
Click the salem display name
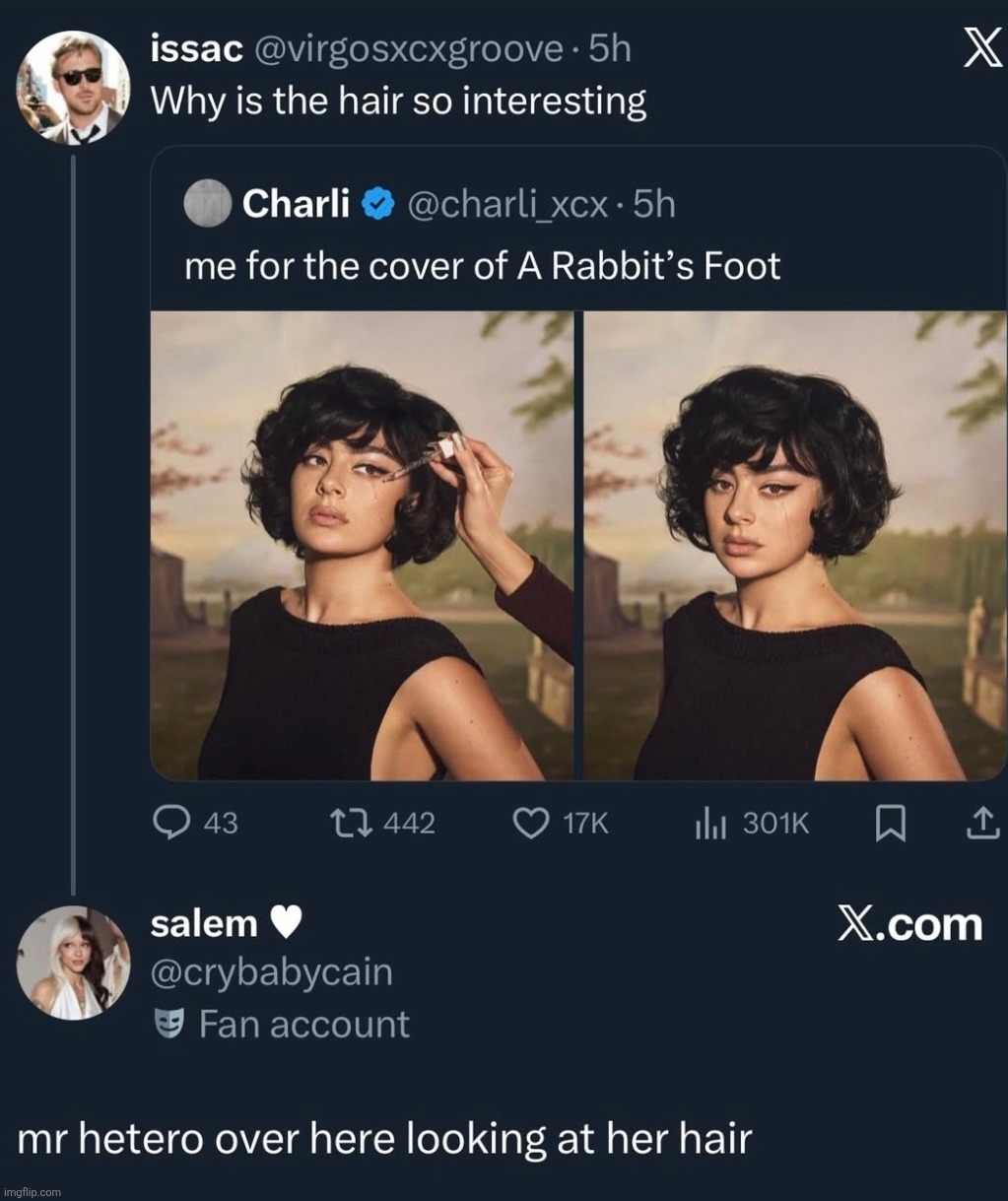tap(204, 924)
